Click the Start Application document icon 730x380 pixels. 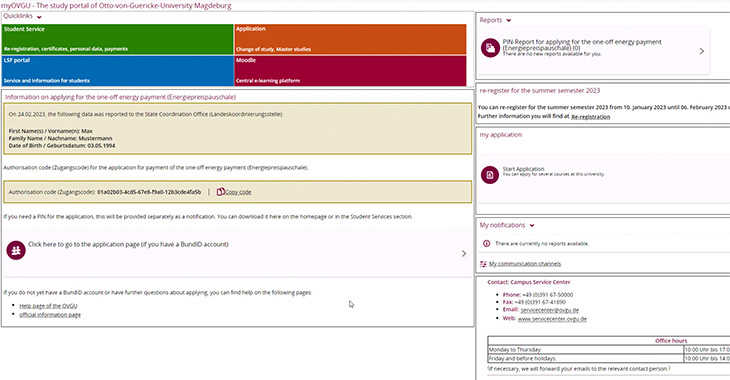pyautogui.click(x=490, y=175)
